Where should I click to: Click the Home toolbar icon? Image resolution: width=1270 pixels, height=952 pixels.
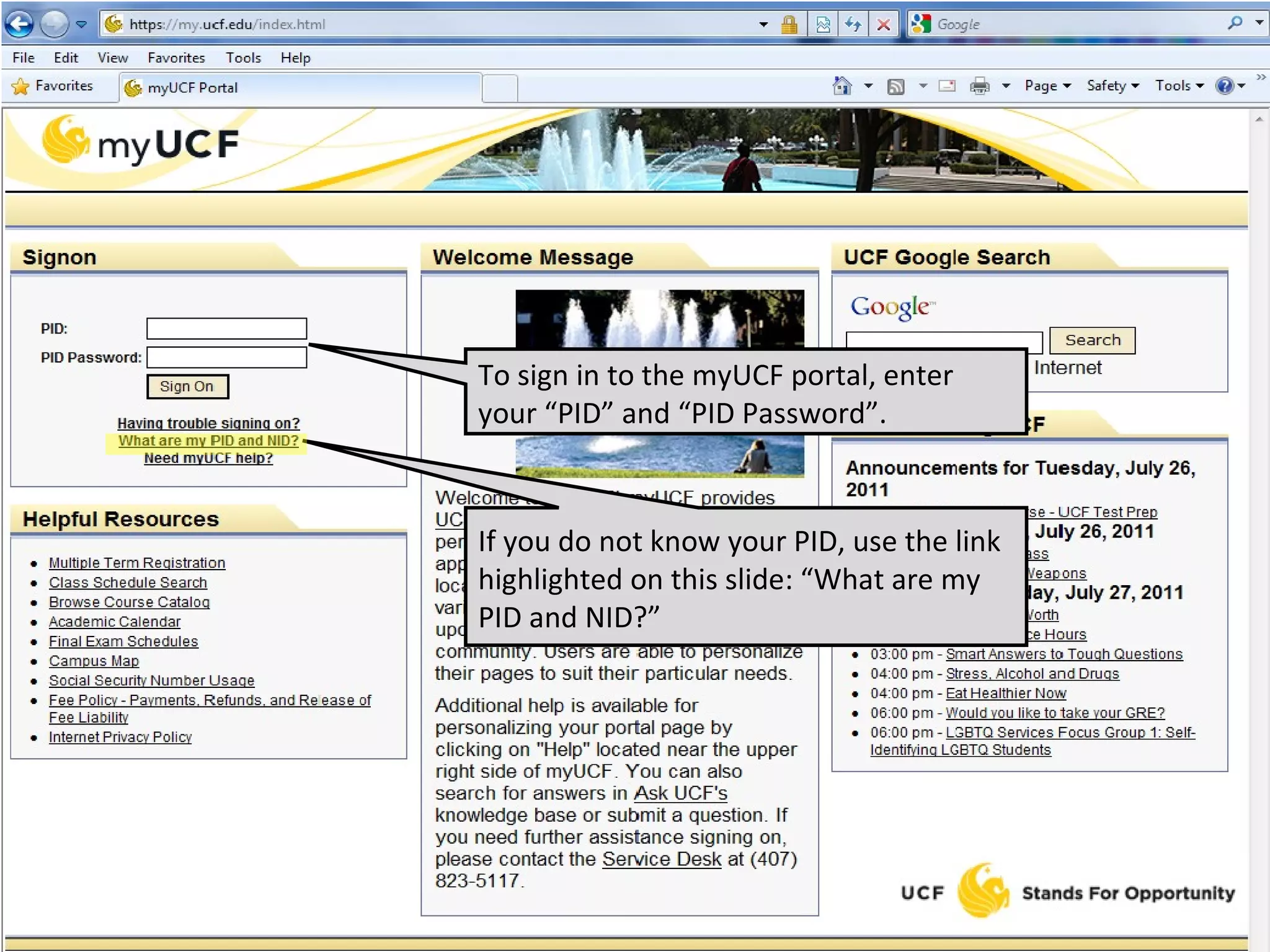pos(842,86)
